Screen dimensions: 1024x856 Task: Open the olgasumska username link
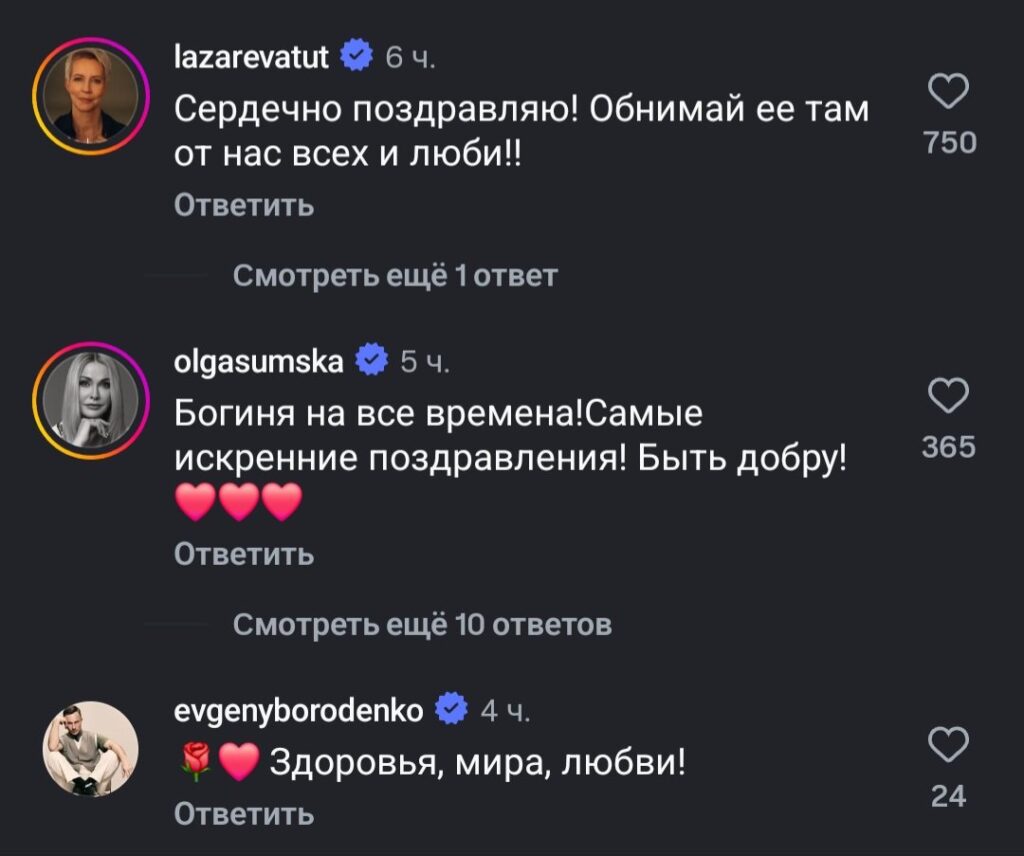click(259, 359)
